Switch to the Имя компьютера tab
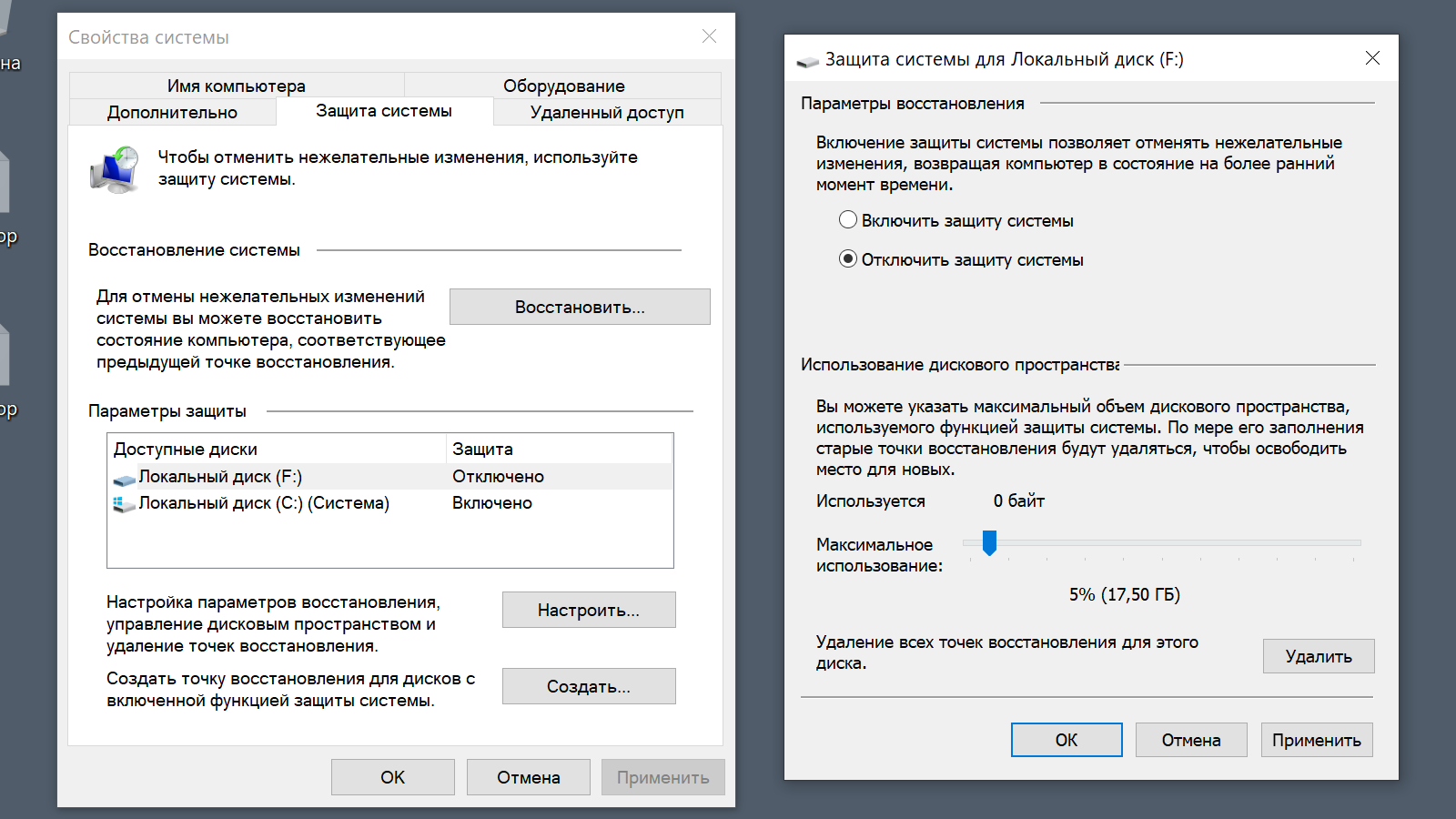Image resolution: width=1456 pixels, height=819 pixels. pyautogui.click(x=237, y=86)
